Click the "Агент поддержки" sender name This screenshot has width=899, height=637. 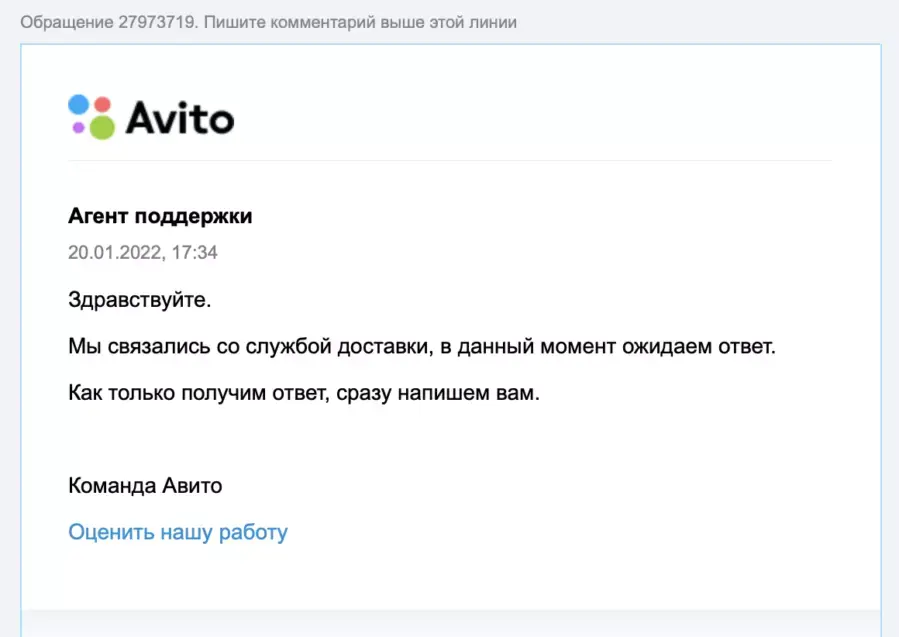(160, 216)
